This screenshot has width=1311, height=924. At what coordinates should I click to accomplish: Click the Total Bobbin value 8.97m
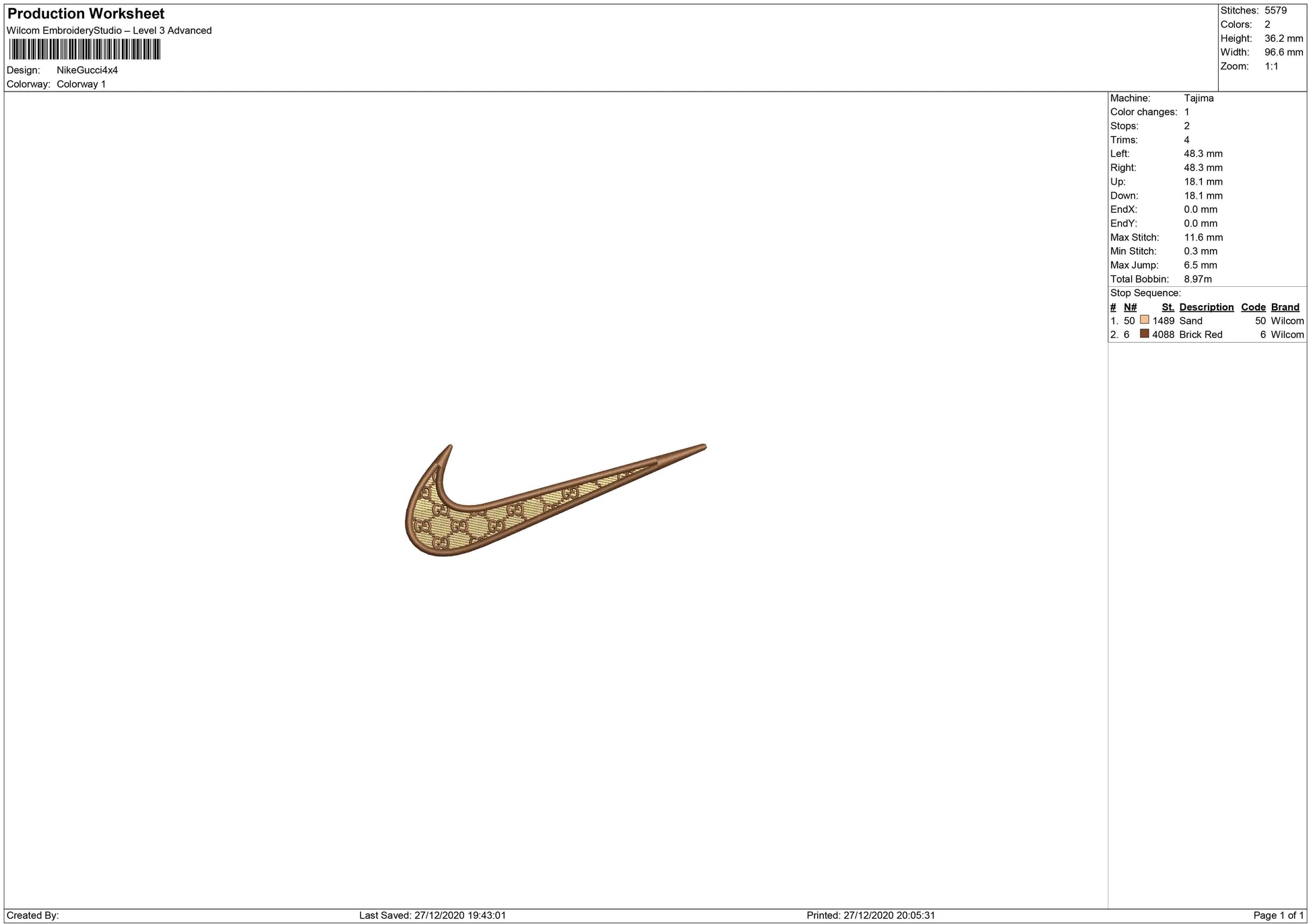(1198, 279)
